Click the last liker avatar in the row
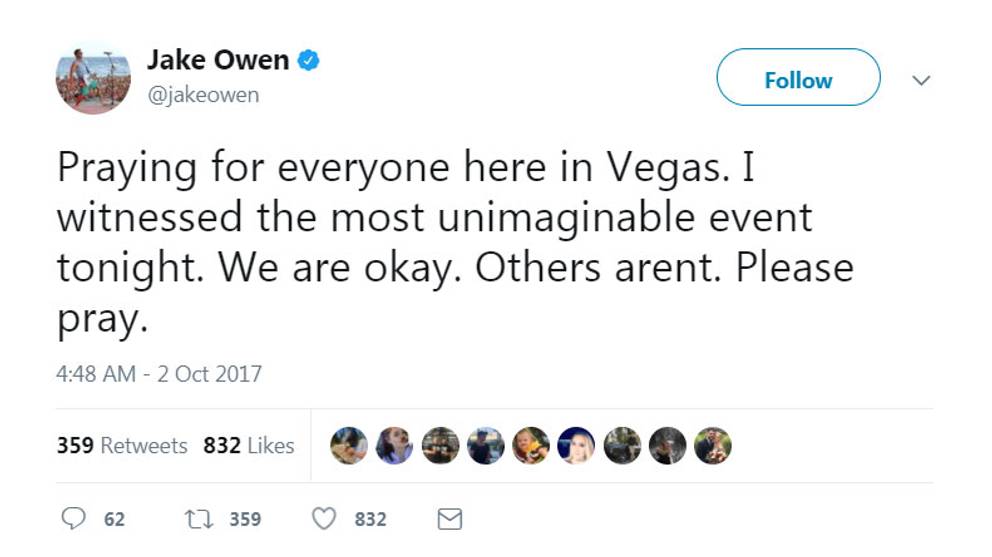 pos(713,446)
